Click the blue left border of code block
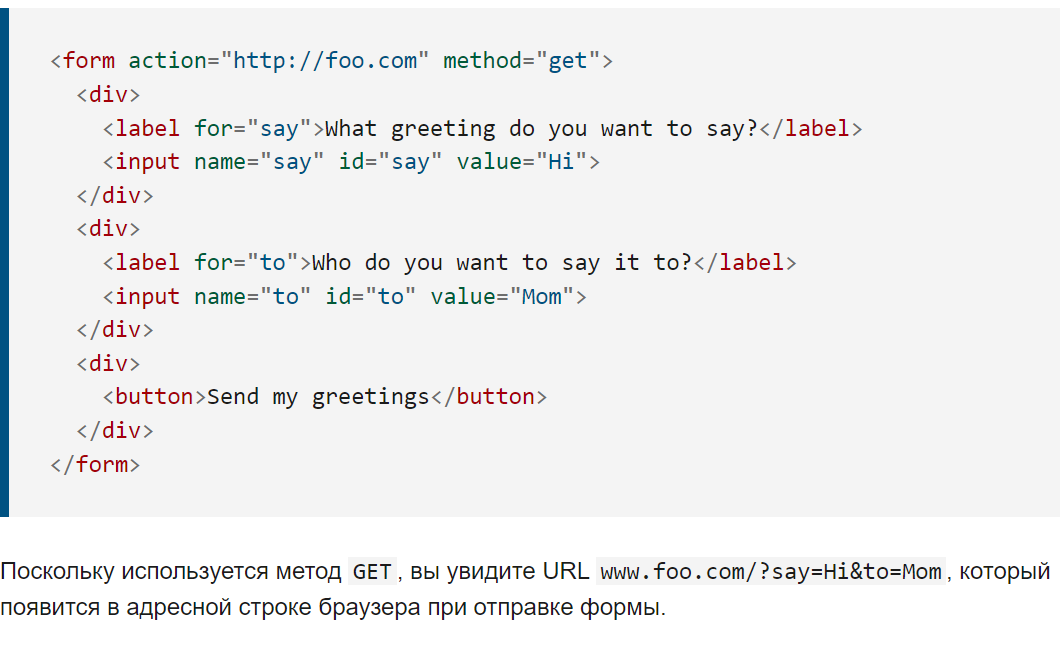Image resolution: width=1060 pixels, height=657 pixels. click(x=4, y=262)
